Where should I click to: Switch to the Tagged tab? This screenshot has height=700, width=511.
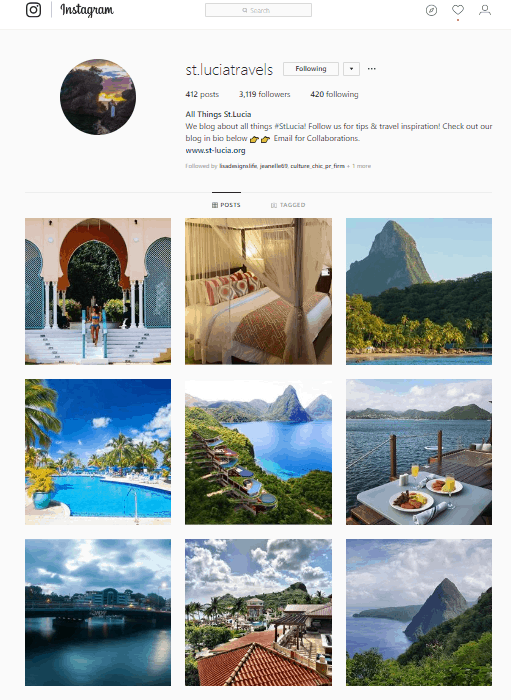click(288, 205)
